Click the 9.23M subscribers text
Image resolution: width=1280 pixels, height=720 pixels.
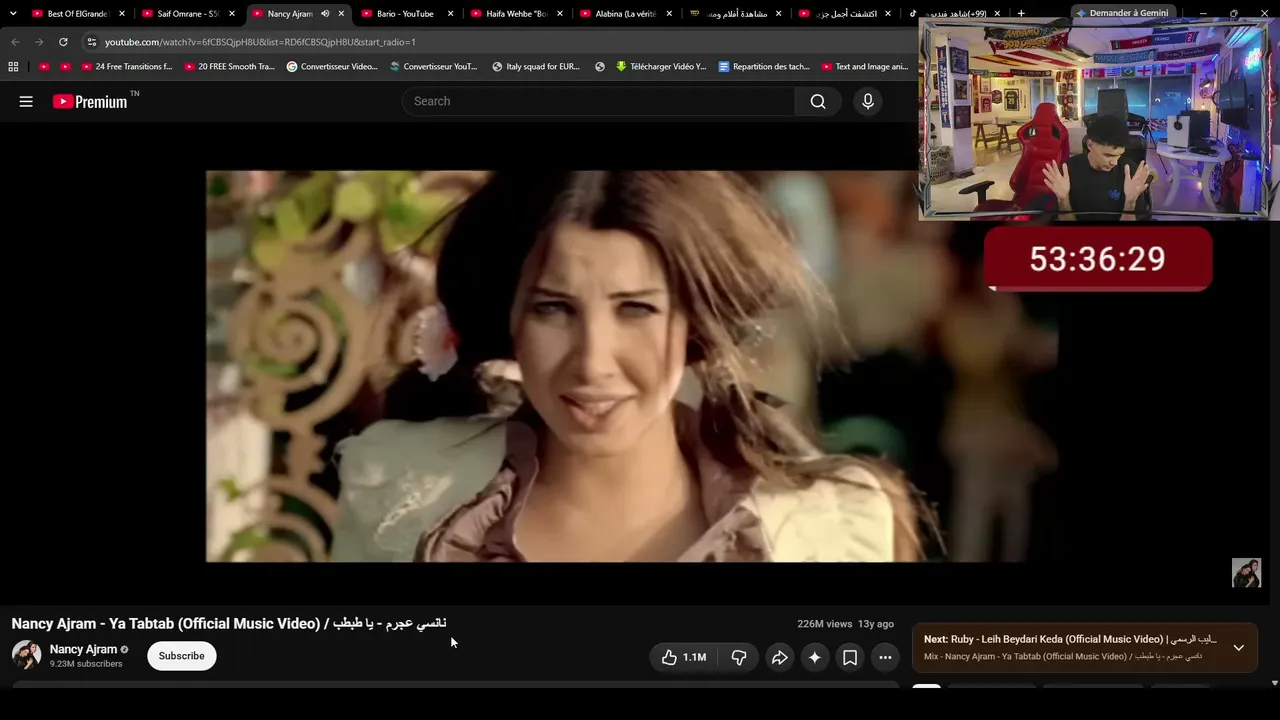point(86,664)
